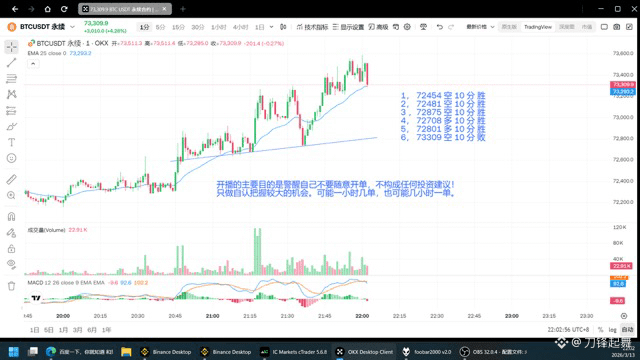This screenshot has height=360, width=640.
Task: Lock all drawing tools
Action: [x=11, y=249]
